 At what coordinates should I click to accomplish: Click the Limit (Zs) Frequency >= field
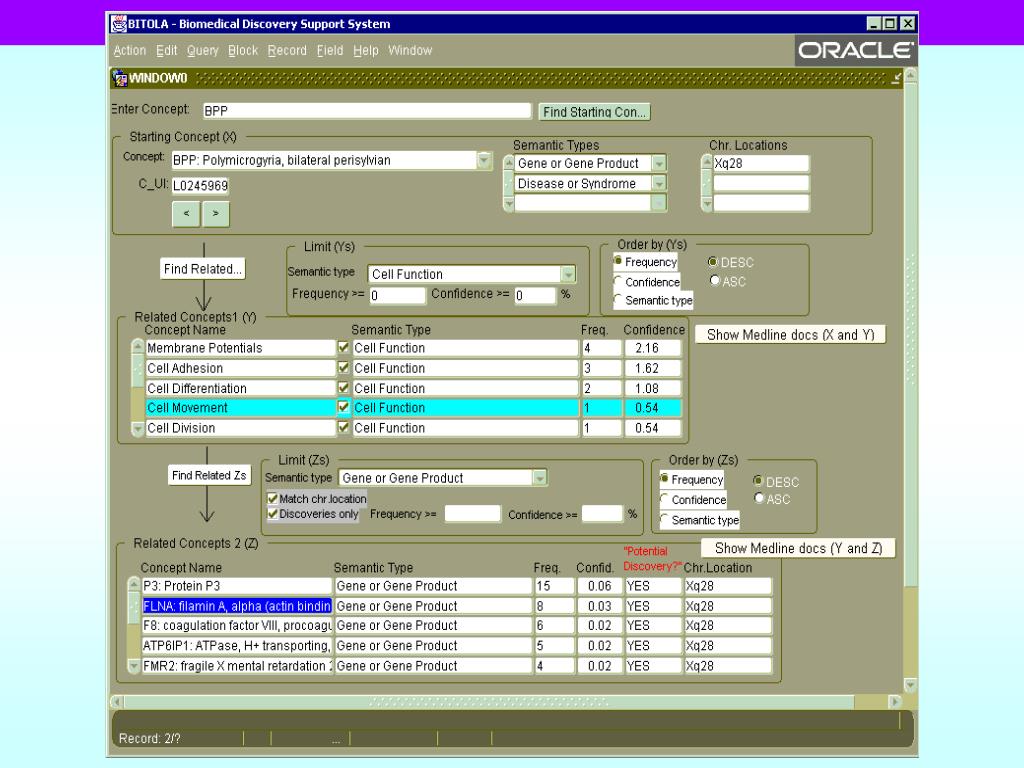473,514
